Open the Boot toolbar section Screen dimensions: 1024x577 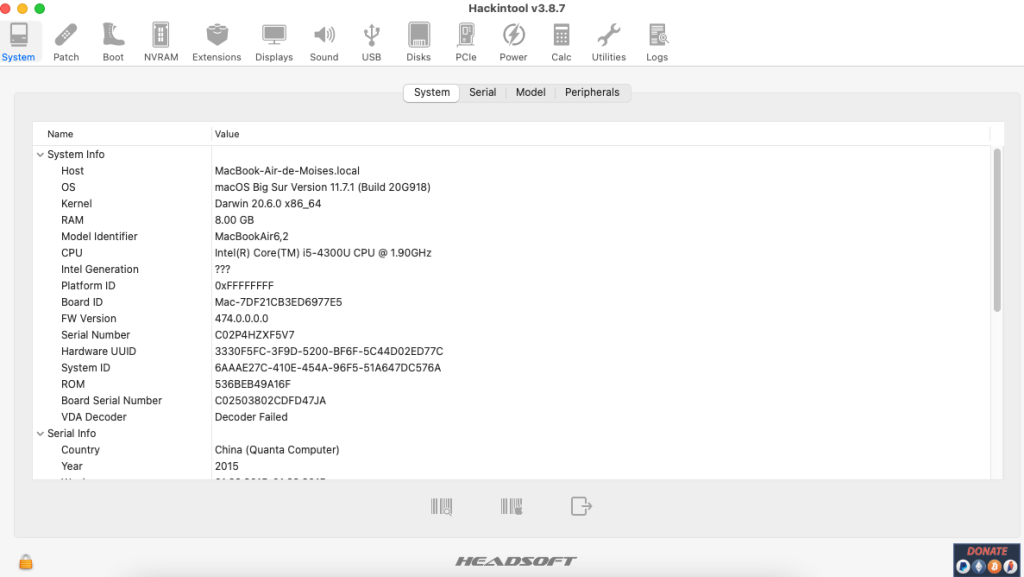tap(113, 42)
